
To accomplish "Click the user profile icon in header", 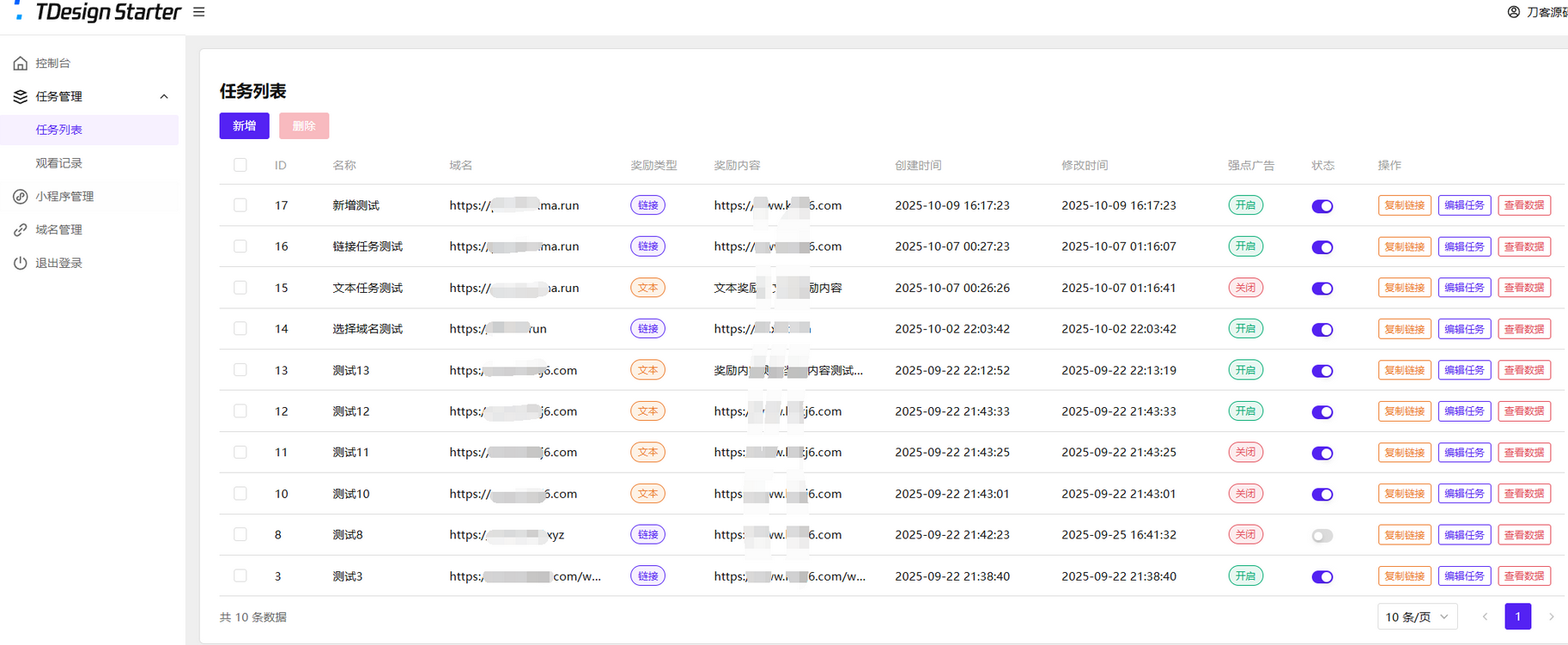I will click(1513, 12).
